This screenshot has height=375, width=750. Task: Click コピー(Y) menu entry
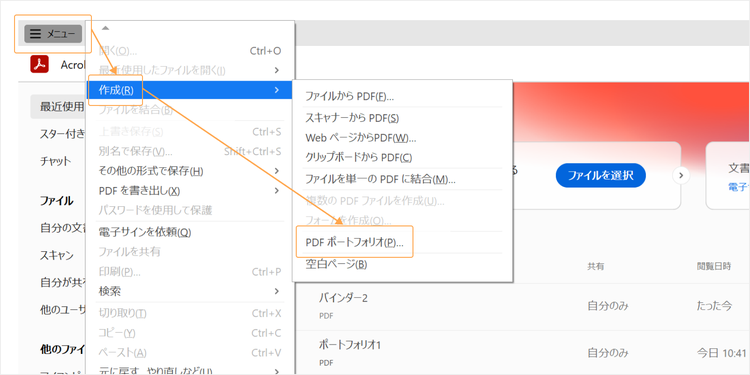pos(189,333)
